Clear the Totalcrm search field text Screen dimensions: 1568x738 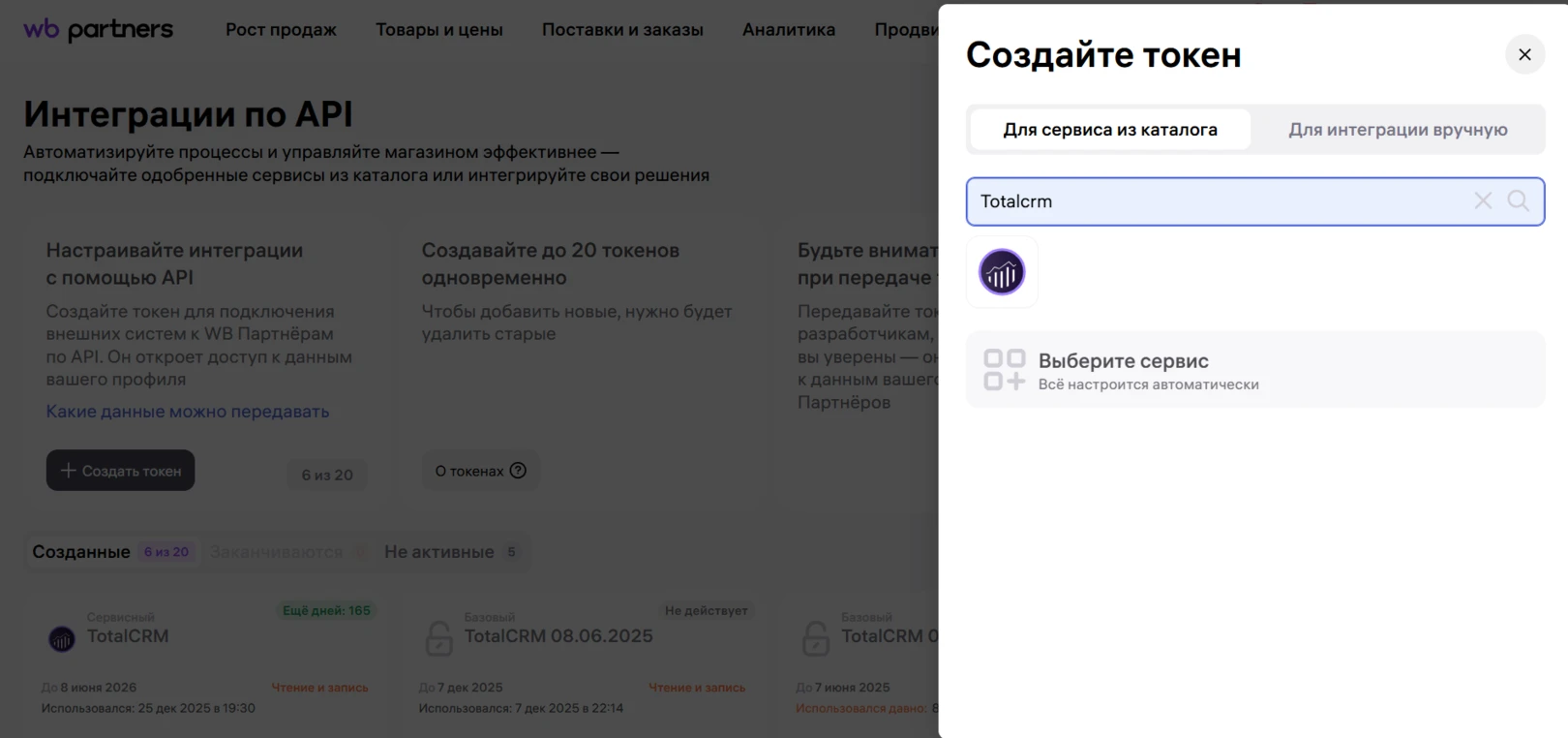point(1482,200)
